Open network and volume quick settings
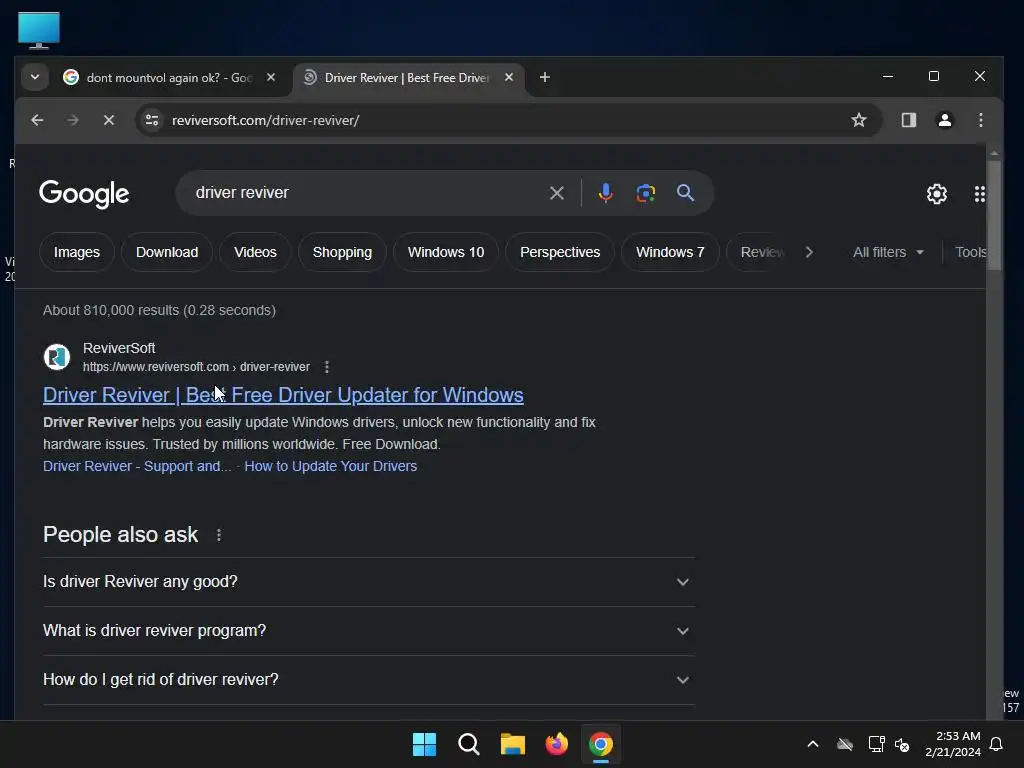 pyautogui.click(x=889, y=744)
